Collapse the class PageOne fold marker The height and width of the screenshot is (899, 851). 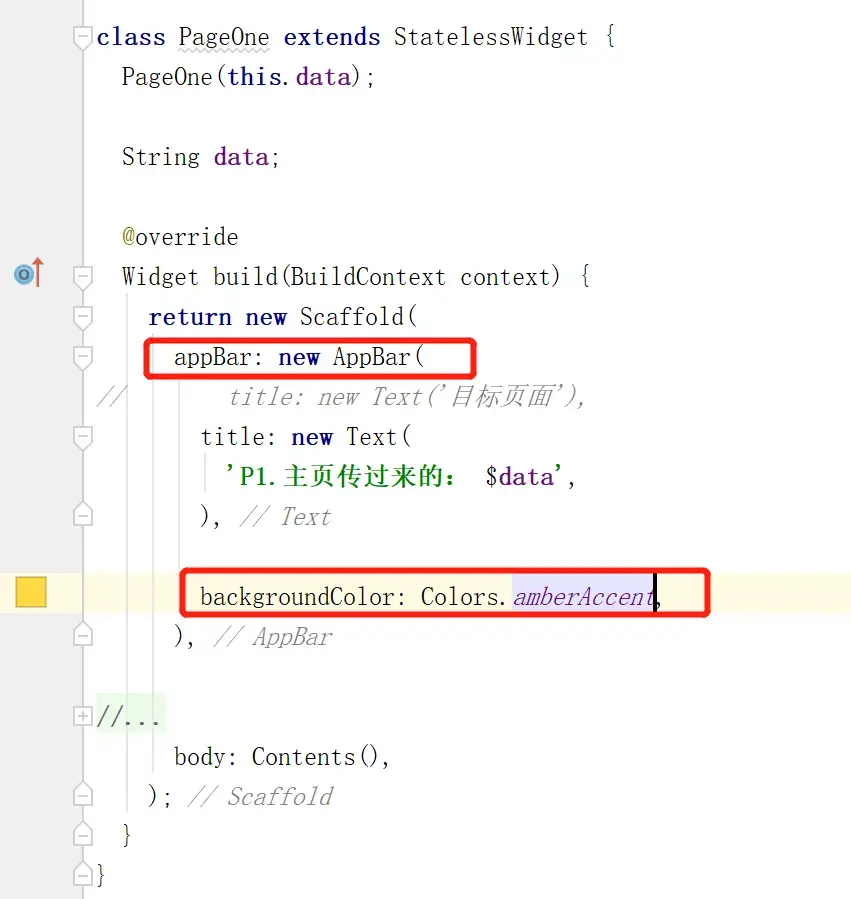click(83, 38)
